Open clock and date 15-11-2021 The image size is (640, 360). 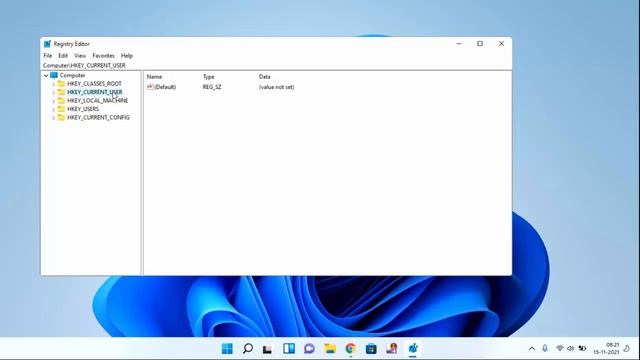click(x=606, y=348)
